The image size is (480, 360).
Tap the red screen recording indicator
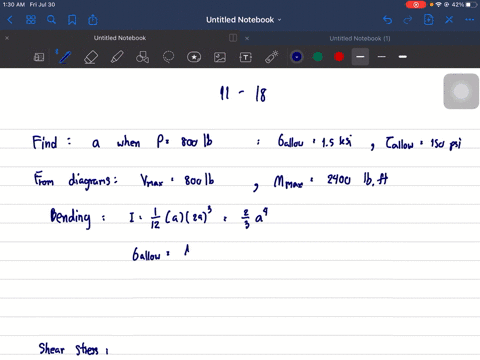click(416, 5)
